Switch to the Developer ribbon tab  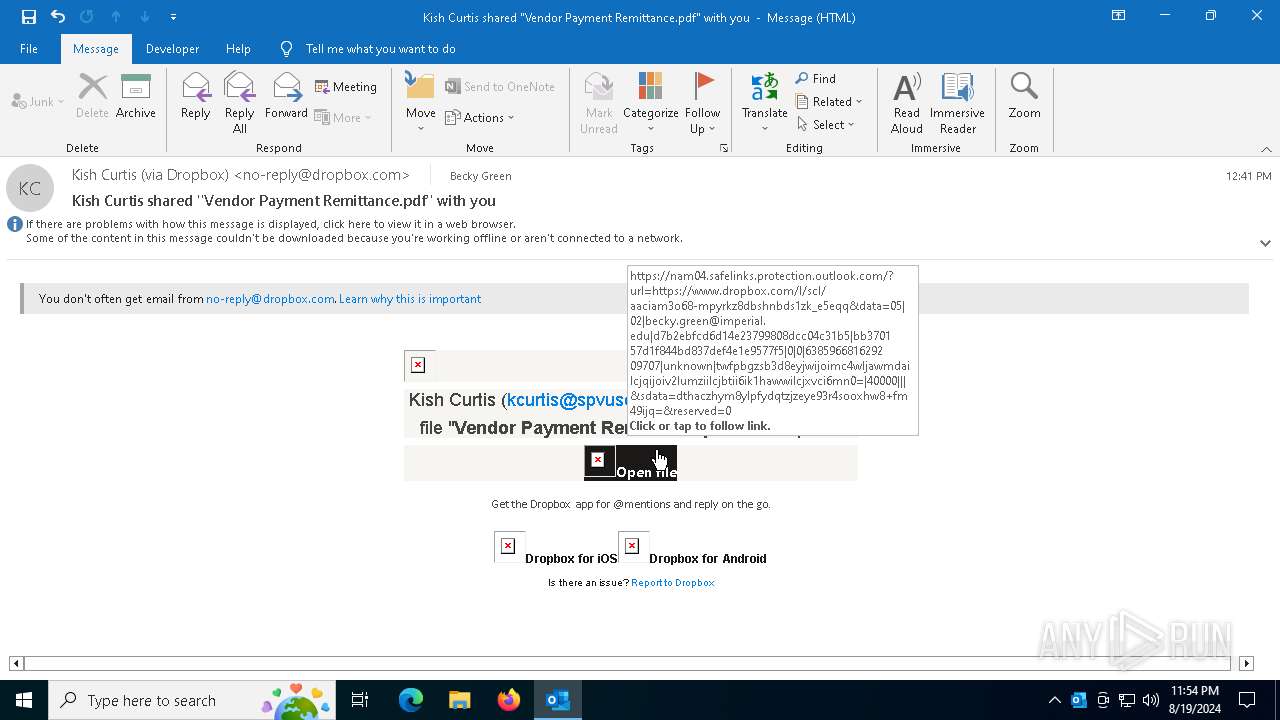pyautogui.click(x=172, y=49)
